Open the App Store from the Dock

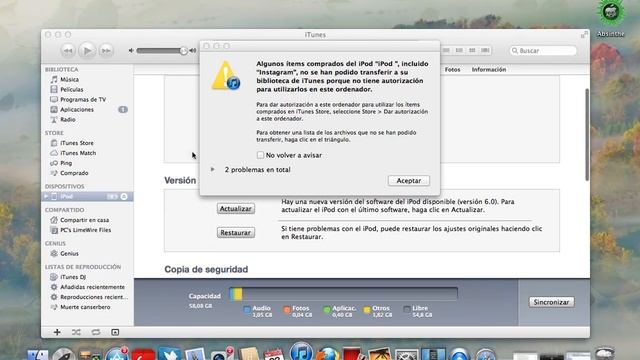click(x=117, y=354)
